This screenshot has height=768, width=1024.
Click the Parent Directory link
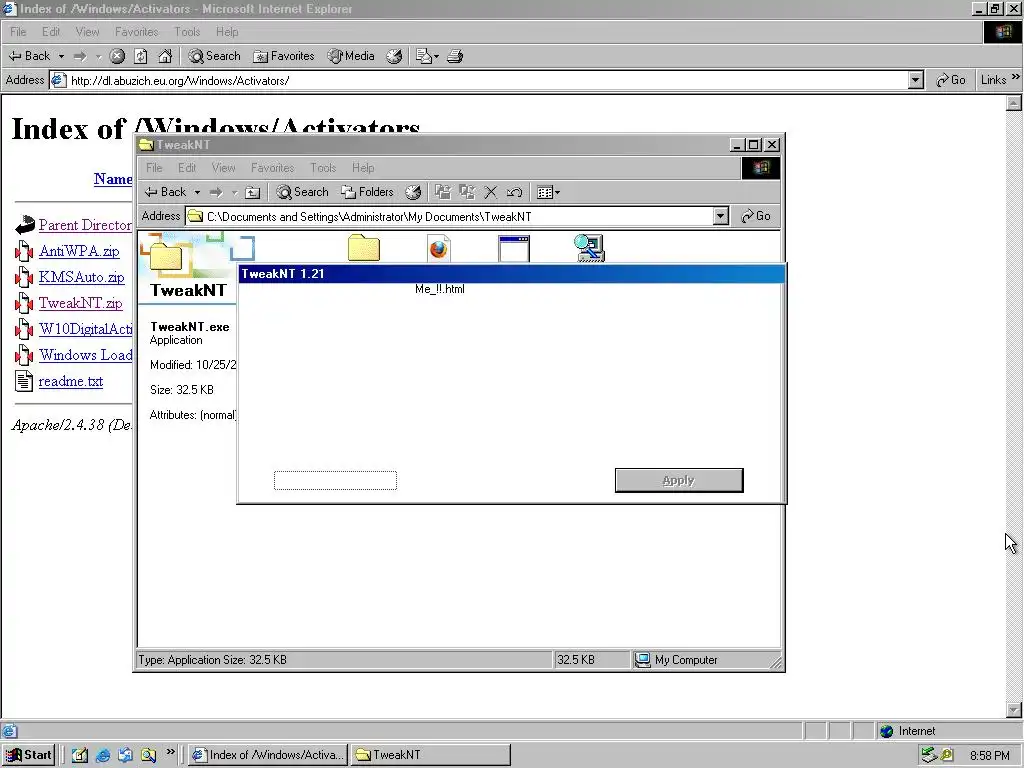coord(85,225)
